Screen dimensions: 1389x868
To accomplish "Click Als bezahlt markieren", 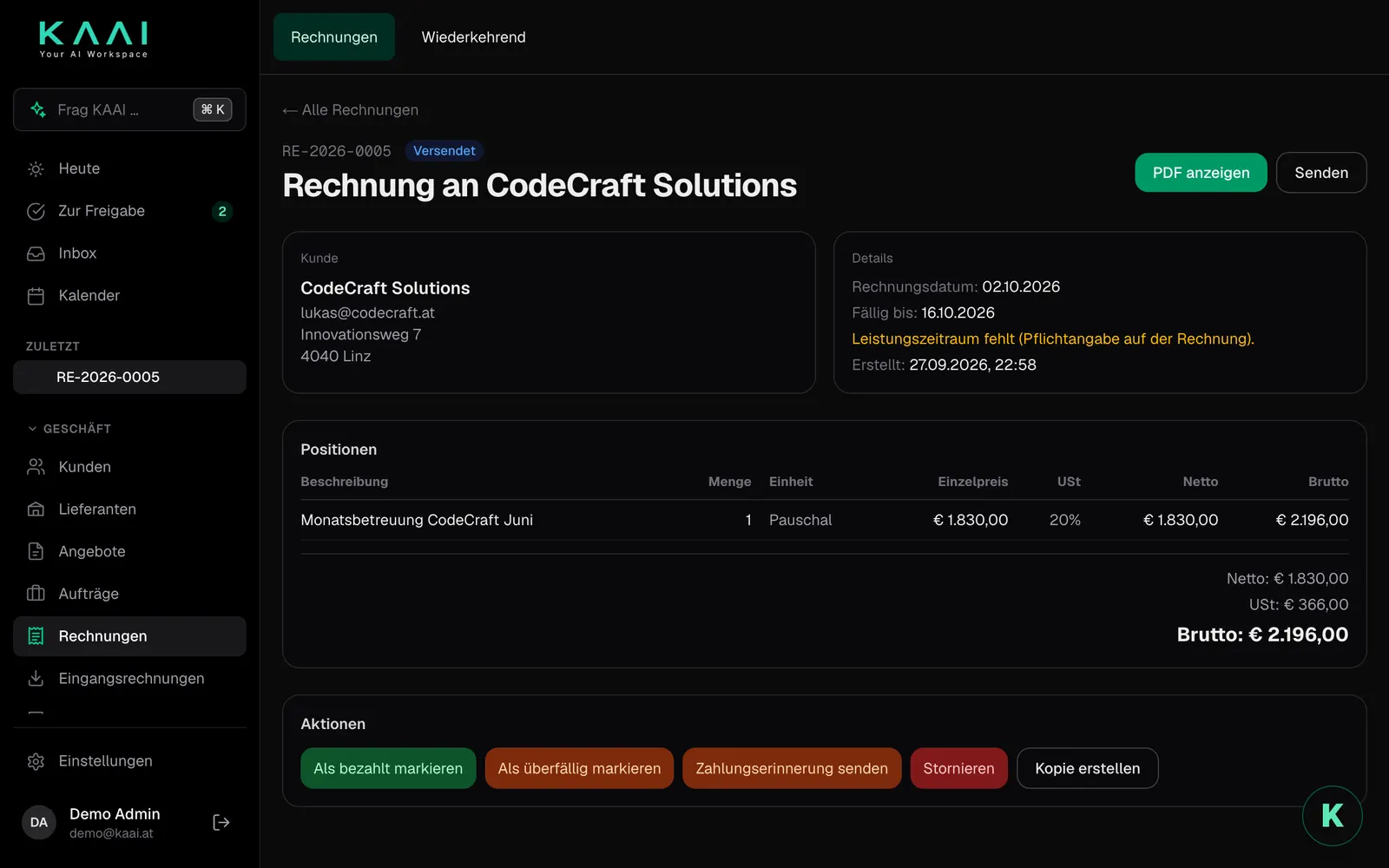I will [388, 768].
